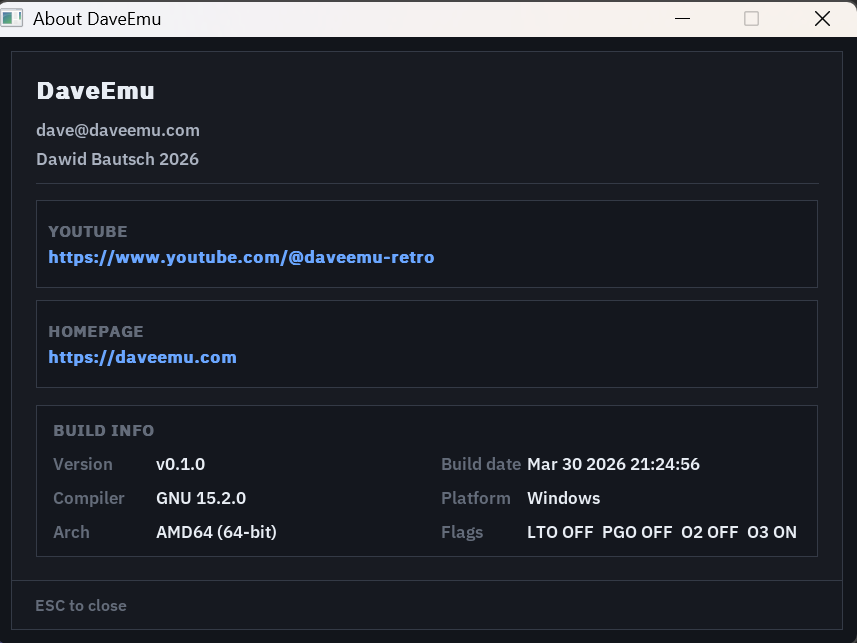Select the Dawid Bautsch 2026 author line
Screen dimensions: 857x643
click(x=117, y=159)
